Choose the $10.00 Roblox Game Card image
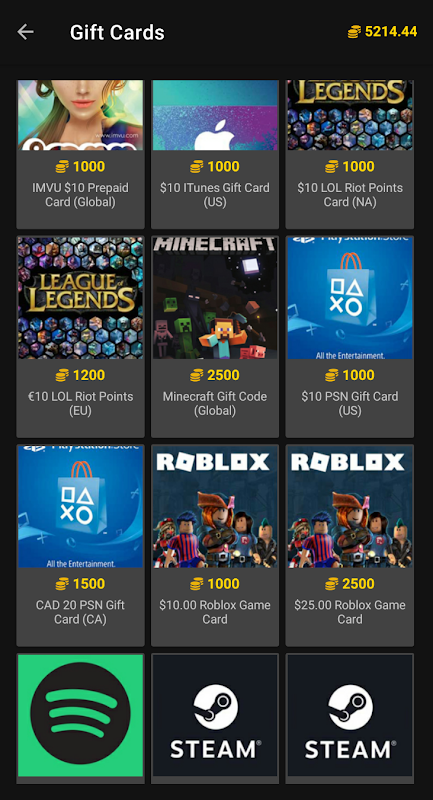The width and height of the screenshot is (433, 800). [215, 507]
